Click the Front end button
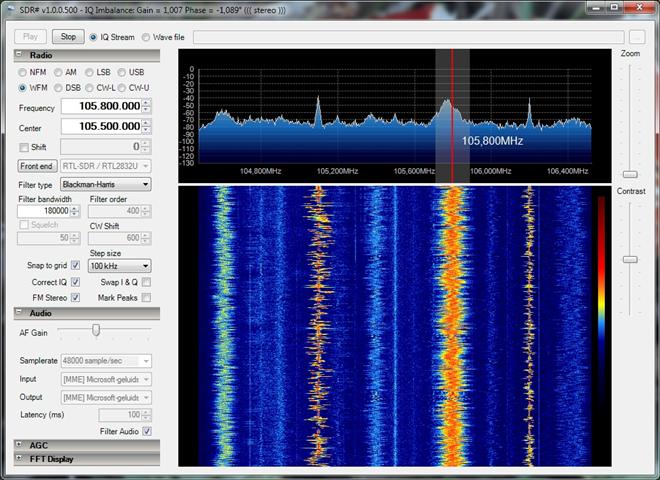660x480 pixels. tap(38, 165)
